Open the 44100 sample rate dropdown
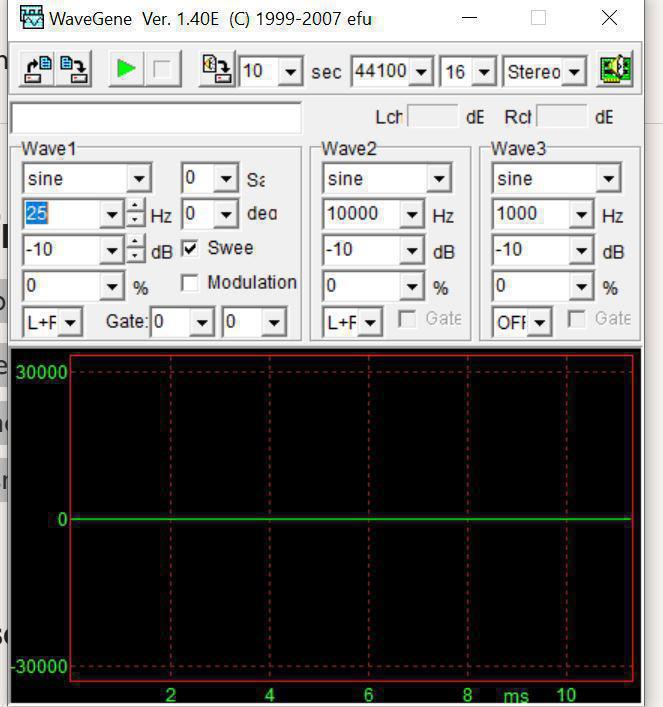The width and height of the screenshot is (663, 707). 420,71
